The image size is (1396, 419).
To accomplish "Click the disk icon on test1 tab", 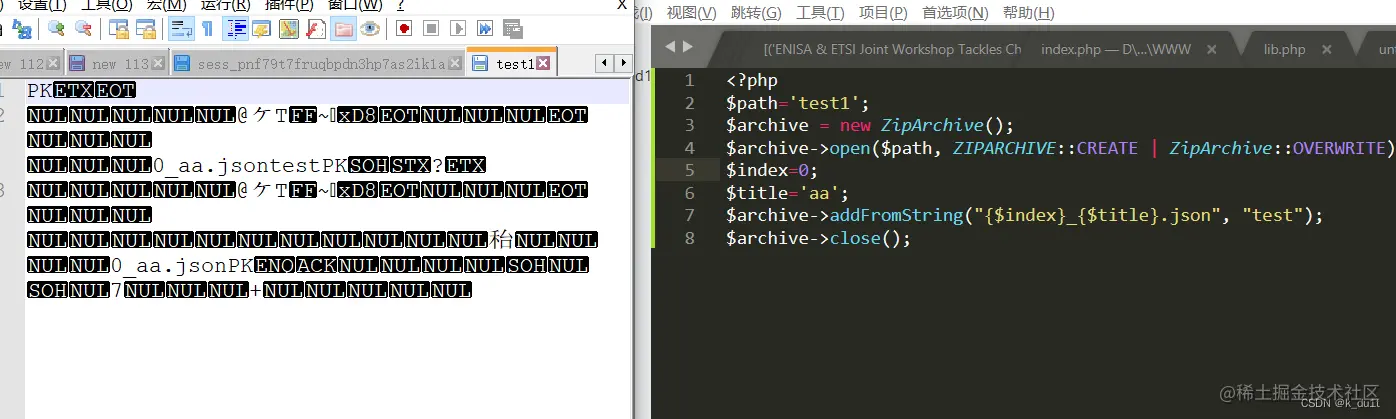I will point(480,63).
